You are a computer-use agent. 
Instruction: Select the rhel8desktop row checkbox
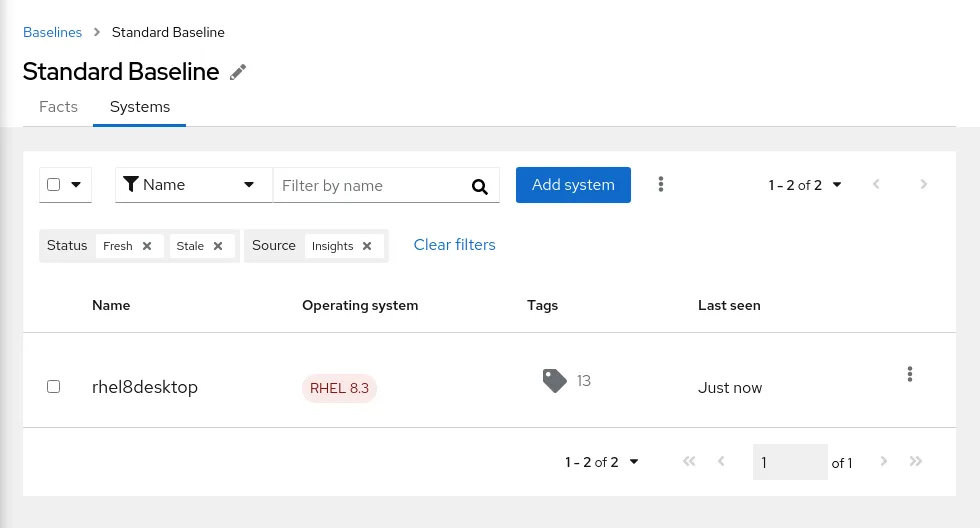[54, 387]
